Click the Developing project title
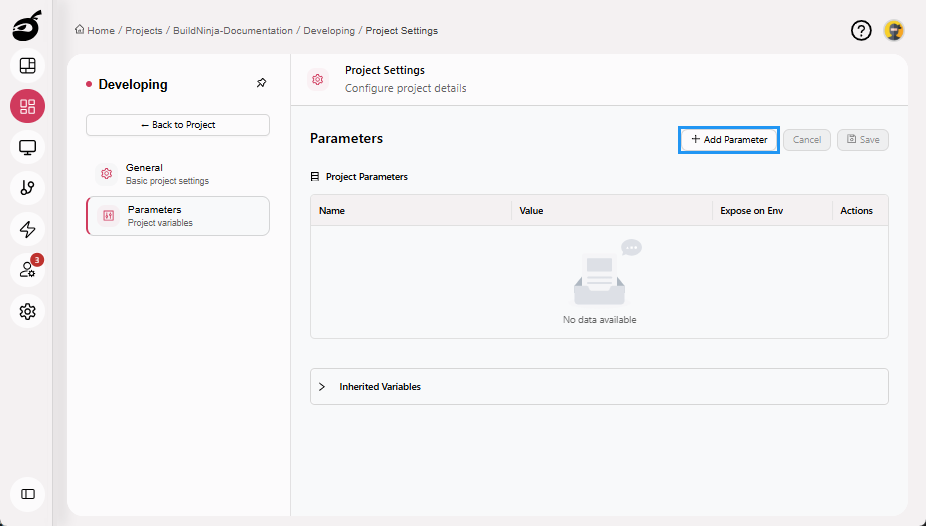 click(x=133, y=84)
